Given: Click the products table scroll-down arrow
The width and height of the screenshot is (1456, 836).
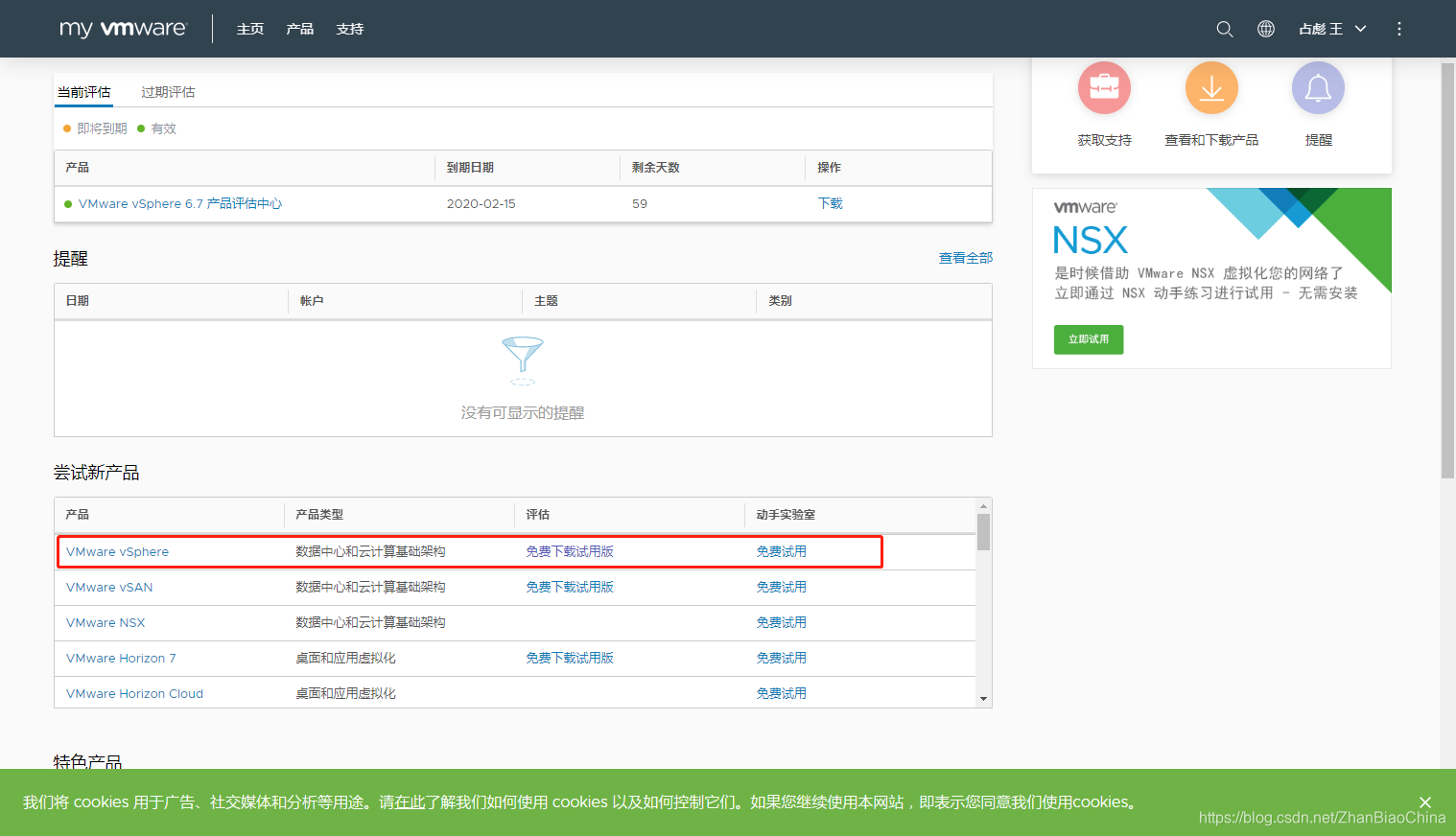Looking at the screenshot, I should pos(983,699).
